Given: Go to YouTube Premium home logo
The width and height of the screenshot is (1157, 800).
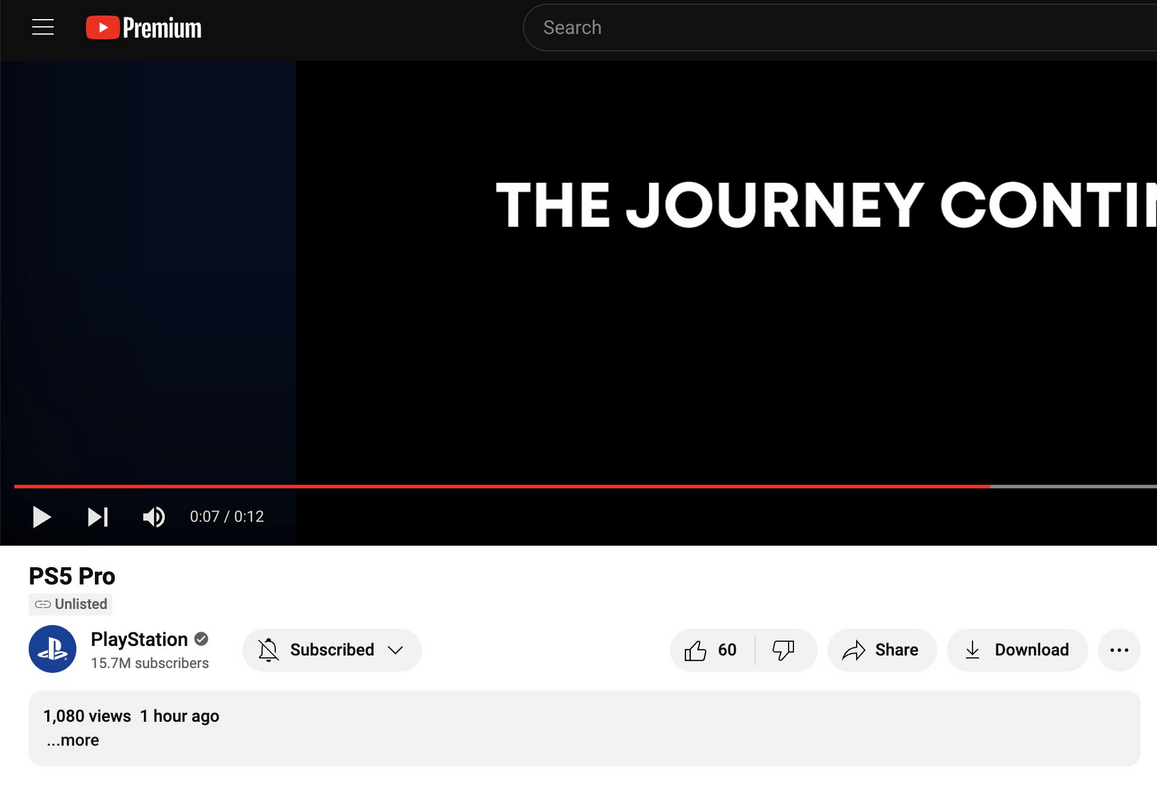Looking at the screenshot, I should (143, 27).
